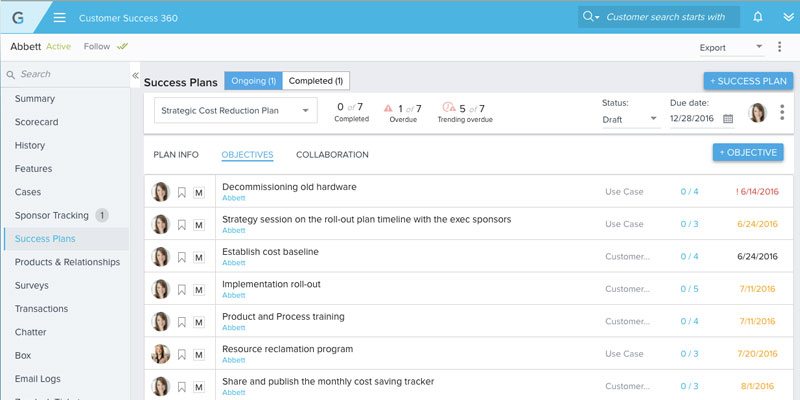
Task: Click overdue date 6/14/2016
Action: (x=758, y=192)
